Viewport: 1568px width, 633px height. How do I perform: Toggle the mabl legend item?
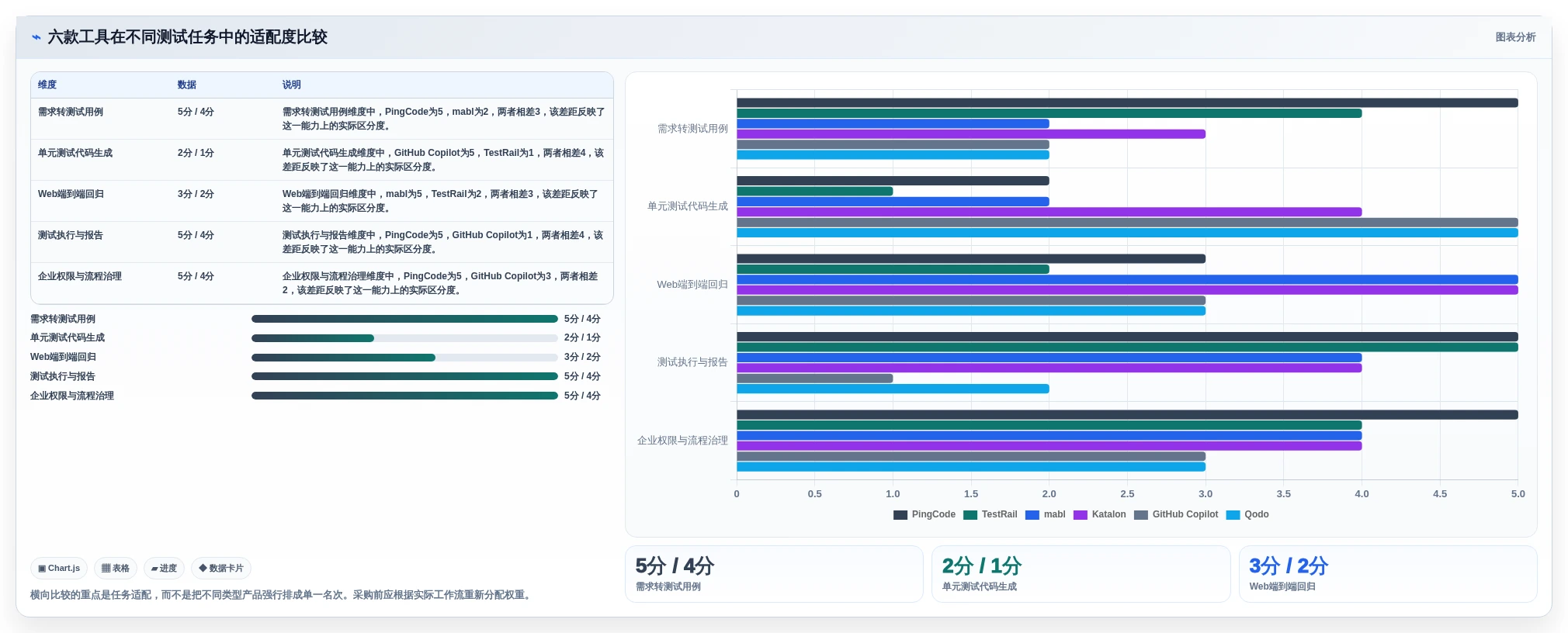pos(1046,514)
